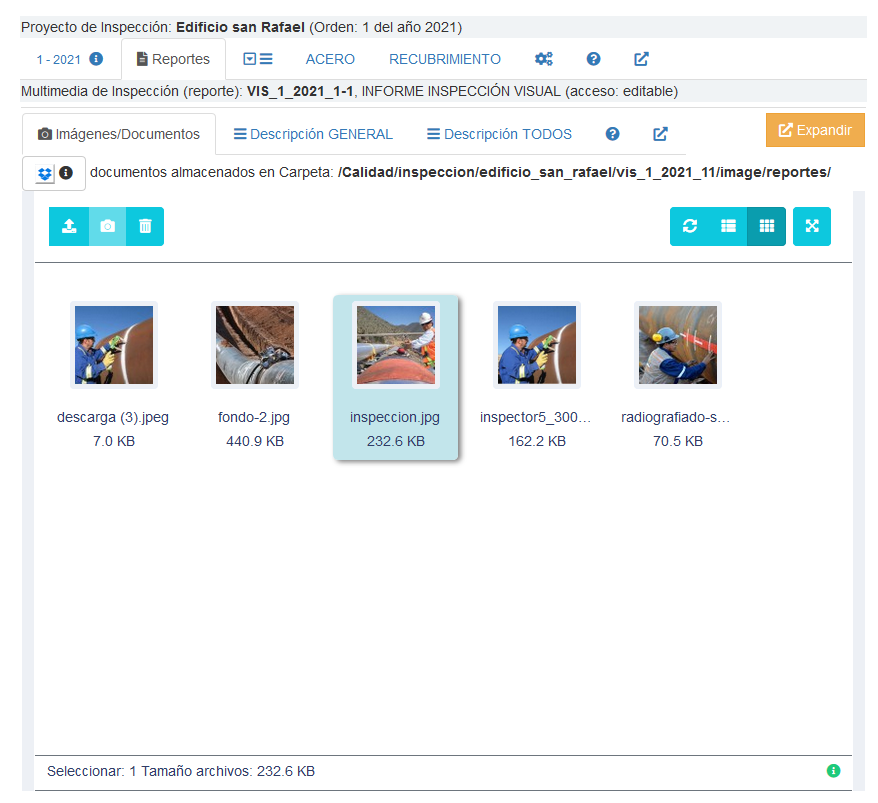Click the upload file icon
878x803 pixels.
(69, 226)
